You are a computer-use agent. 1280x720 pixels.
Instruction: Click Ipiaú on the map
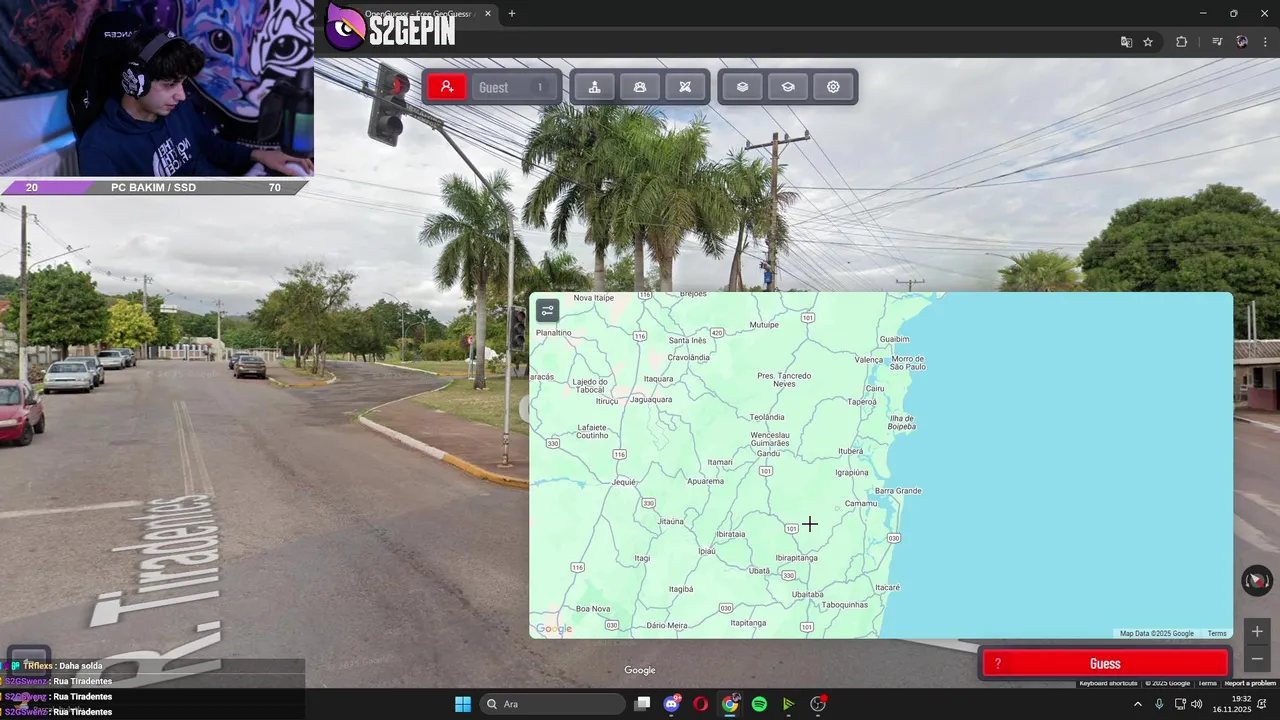tap(707, 551)
